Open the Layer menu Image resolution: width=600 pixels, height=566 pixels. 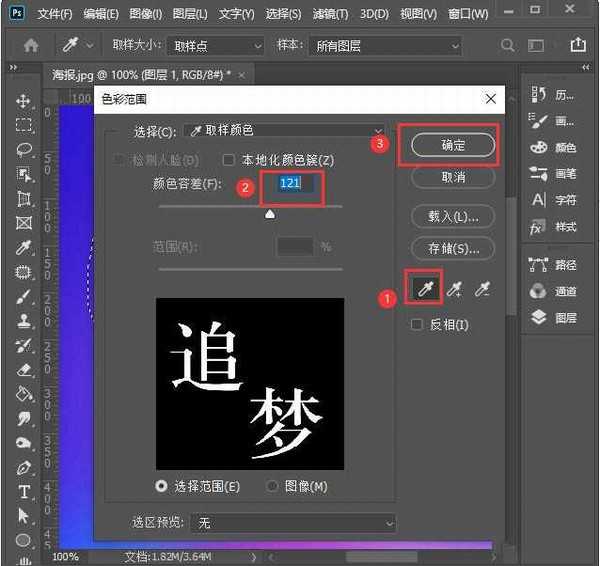188,15
